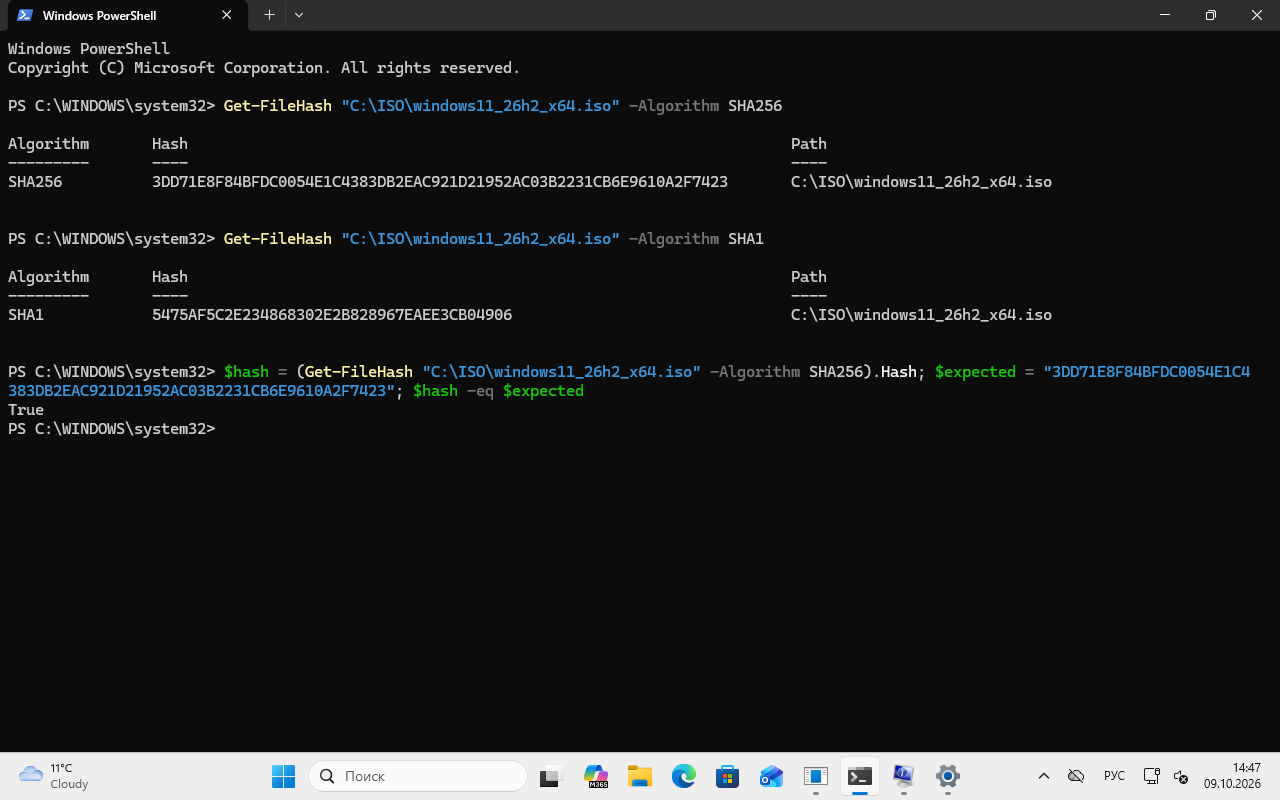
Task: Open File Explorer from the taskbar
Action: (640, 776)
